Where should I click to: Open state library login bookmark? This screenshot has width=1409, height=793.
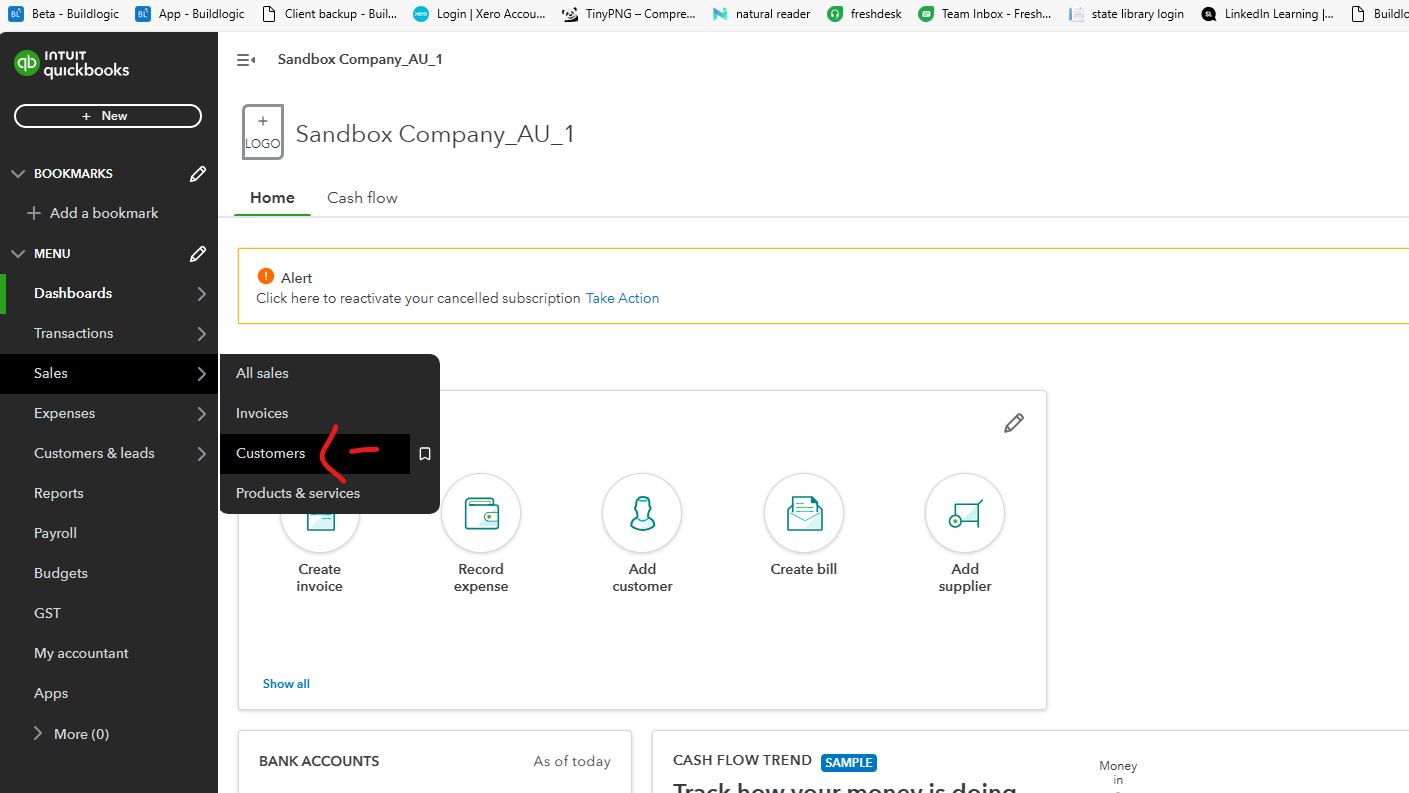[1127, 14]
